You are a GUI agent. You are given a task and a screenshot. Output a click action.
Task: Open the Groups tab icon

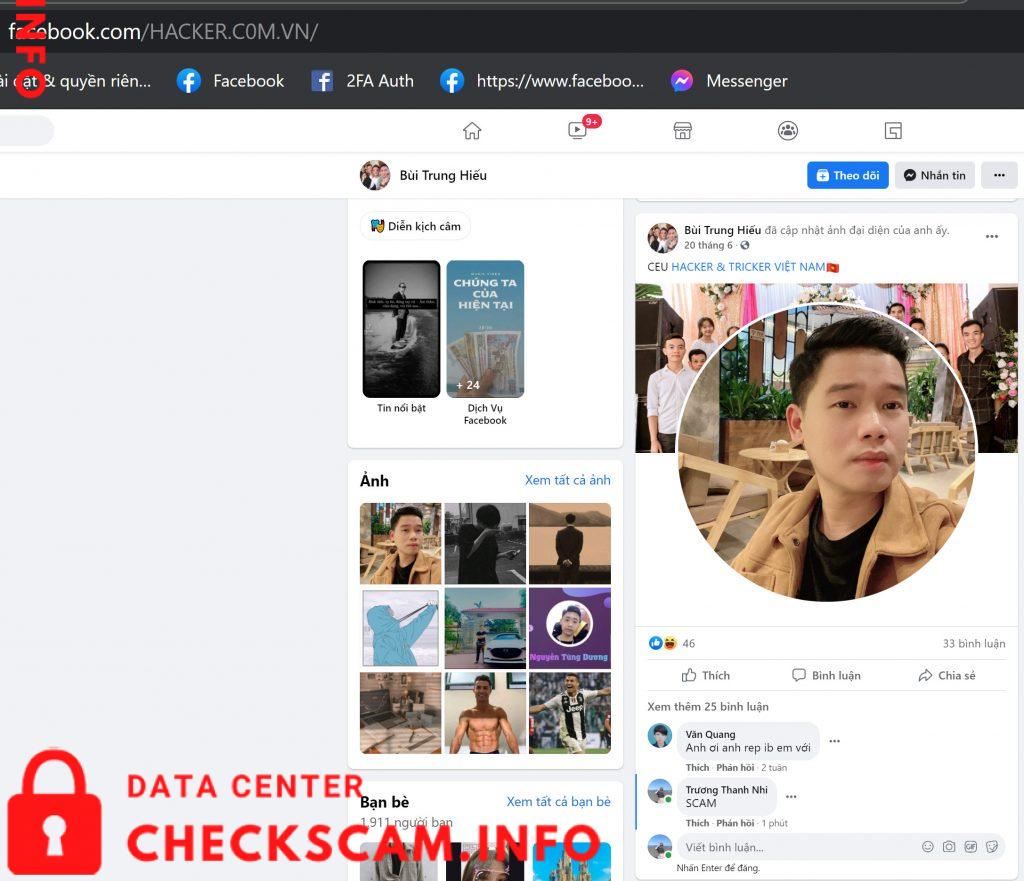[788, 131]
